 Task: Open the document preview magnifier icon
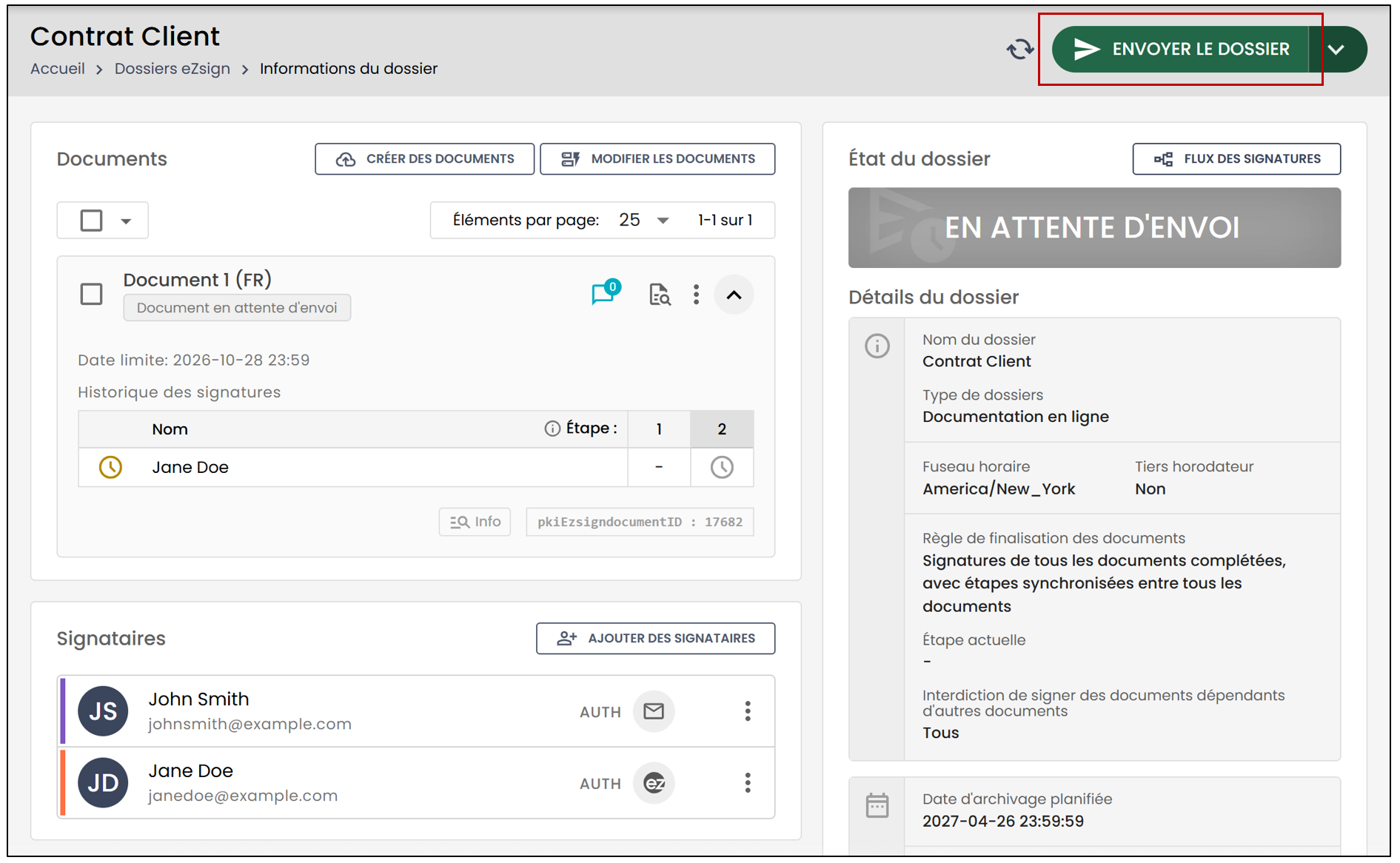659,295
